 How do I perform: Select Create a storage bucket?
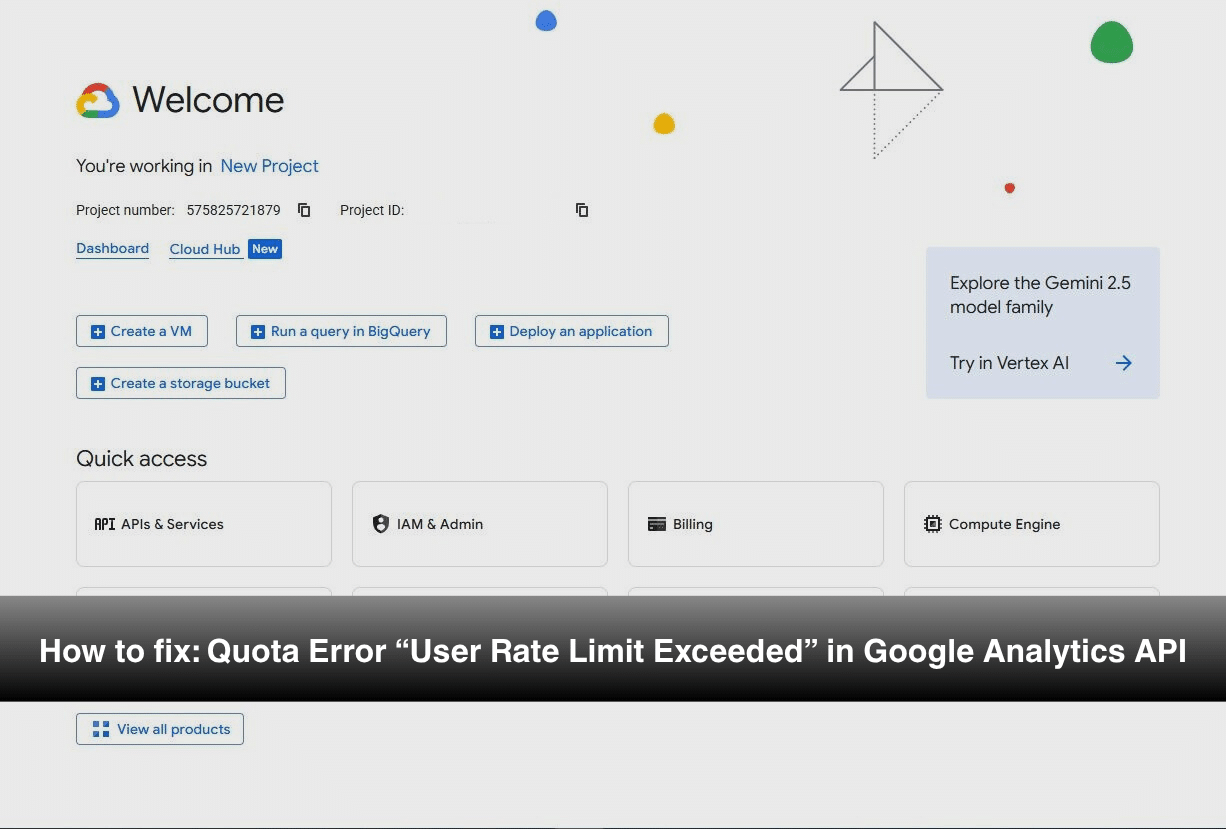coord(181,383)
